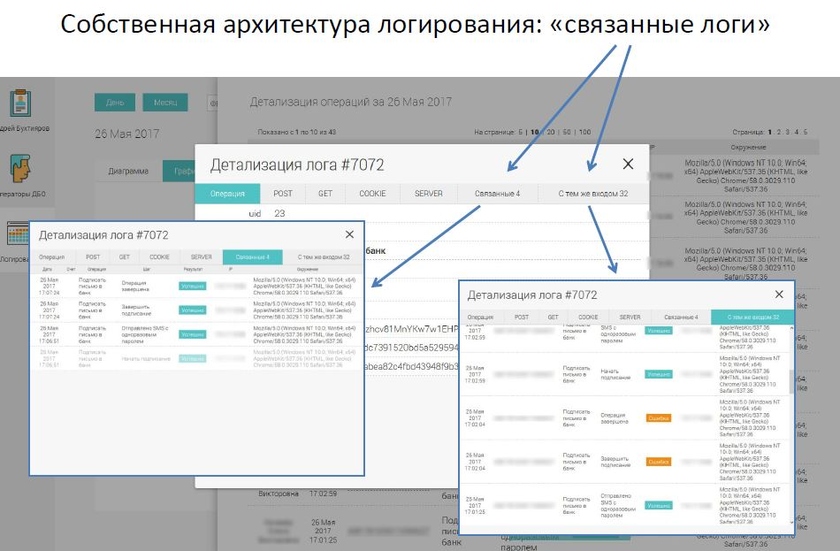Show 20 records per page
This screenshot has width=840, height=551.
click(x=552, y=132)
